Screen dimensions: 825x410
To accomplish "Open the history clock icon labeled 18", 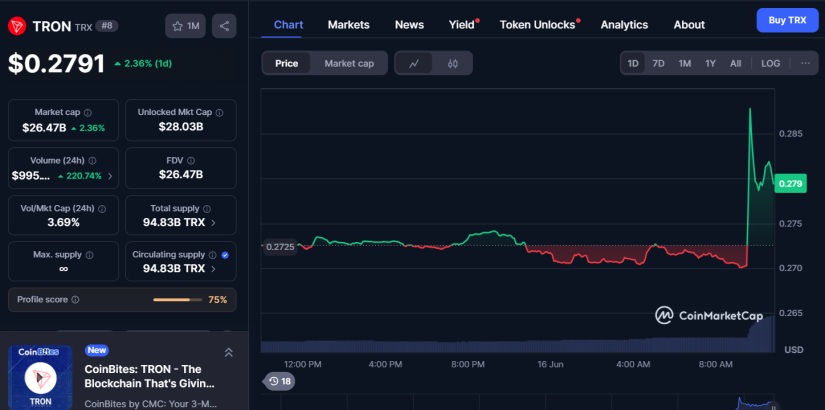I will tap(279, 381).
